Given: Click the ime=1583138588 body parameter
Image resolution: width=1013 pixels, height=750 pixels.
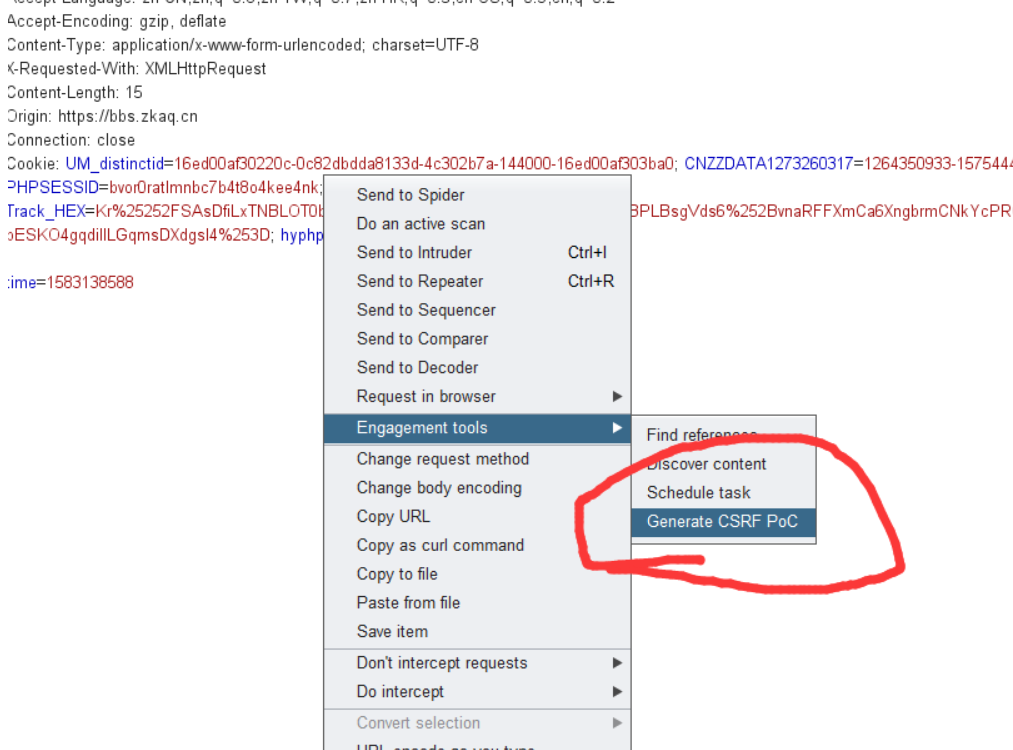Looking at the screenshot, I should point(70,282).
